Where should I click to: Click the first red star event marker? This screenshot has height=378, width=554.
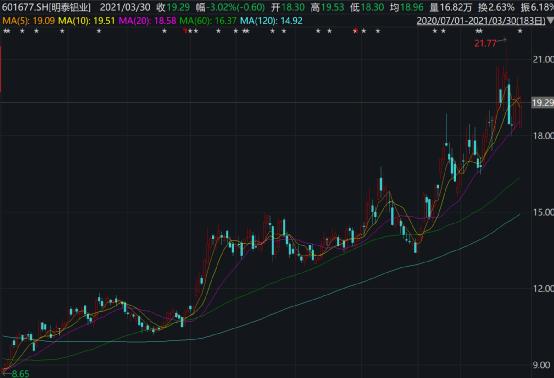[185, 31]
